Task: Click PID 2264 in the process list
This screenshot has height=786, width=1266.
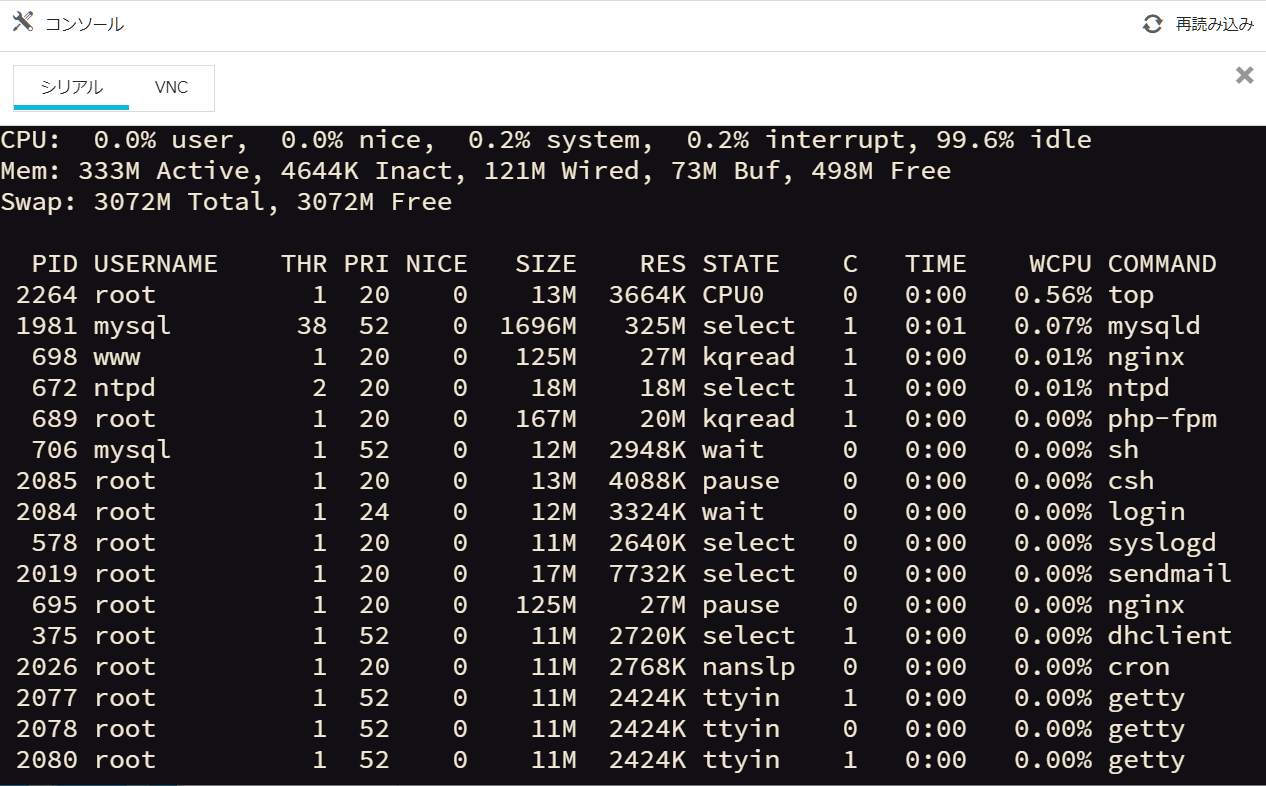Action: (x=47, y=295)
